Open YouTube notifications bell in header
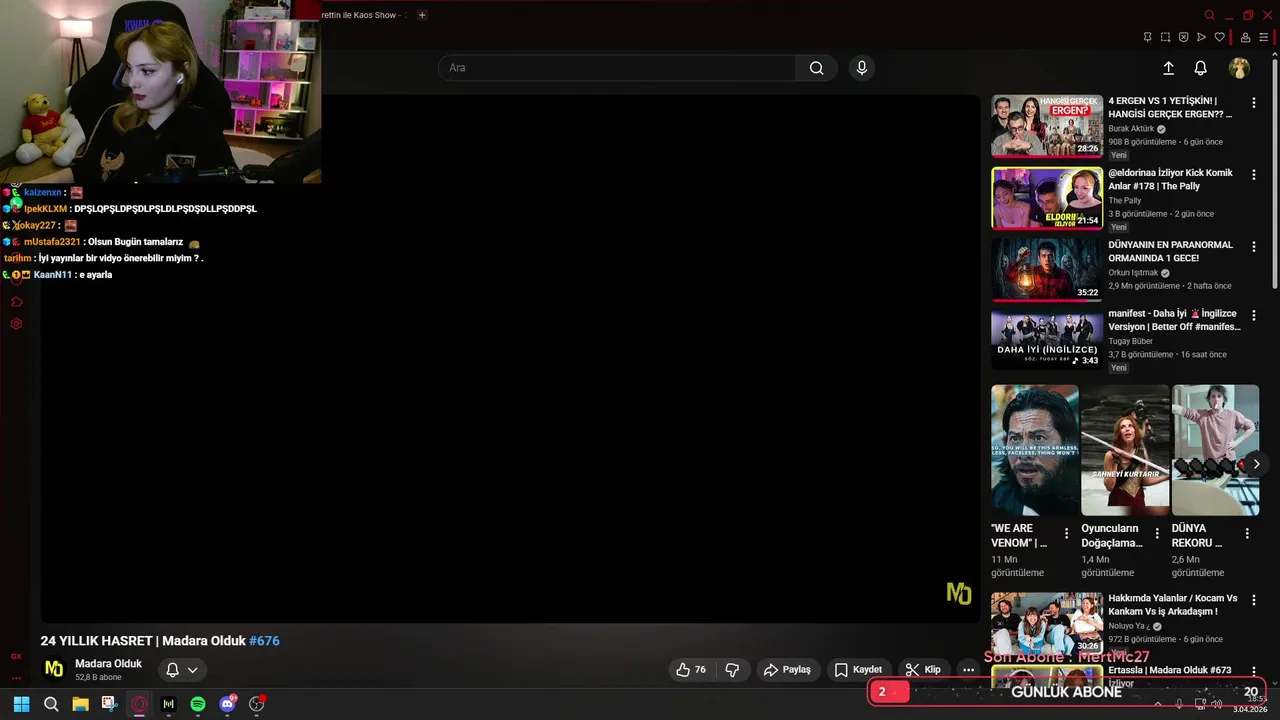Viewport: 1280px width, 720px height. (1201, 68)
